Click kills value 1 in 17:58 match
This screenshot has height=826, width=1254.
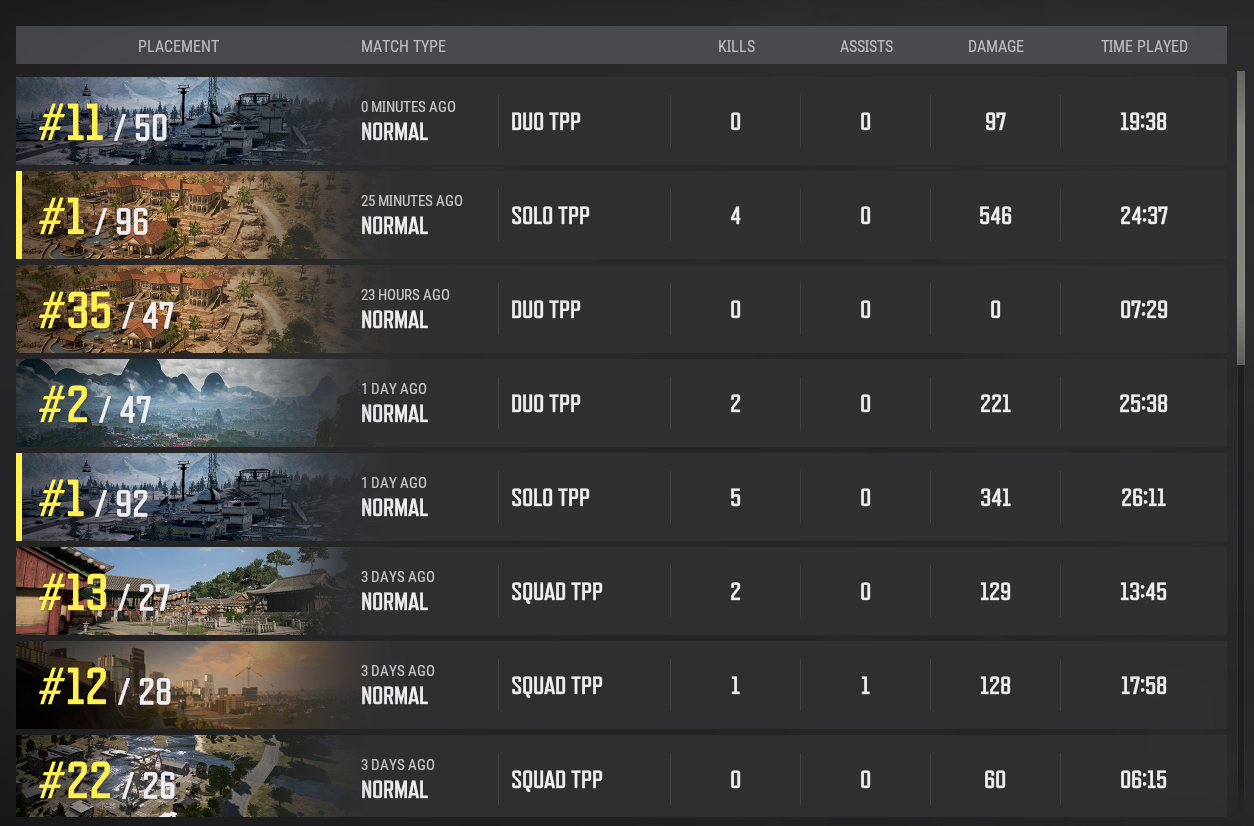(x=736, y=686)
